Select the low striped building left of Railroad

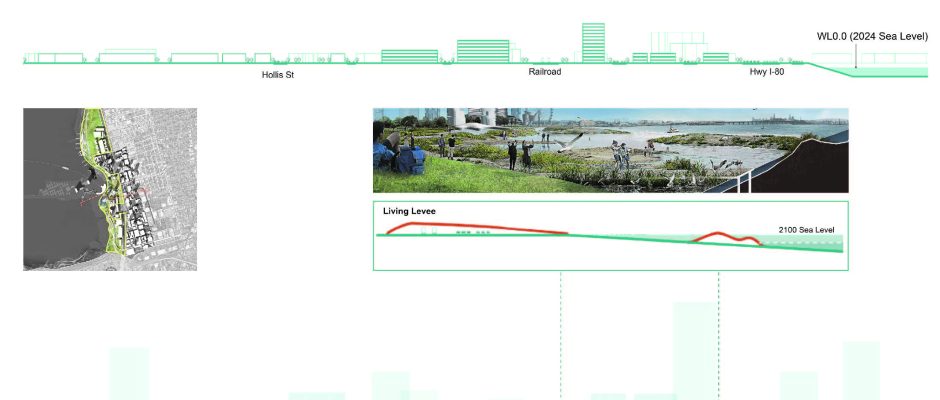(x=409, y=57)
